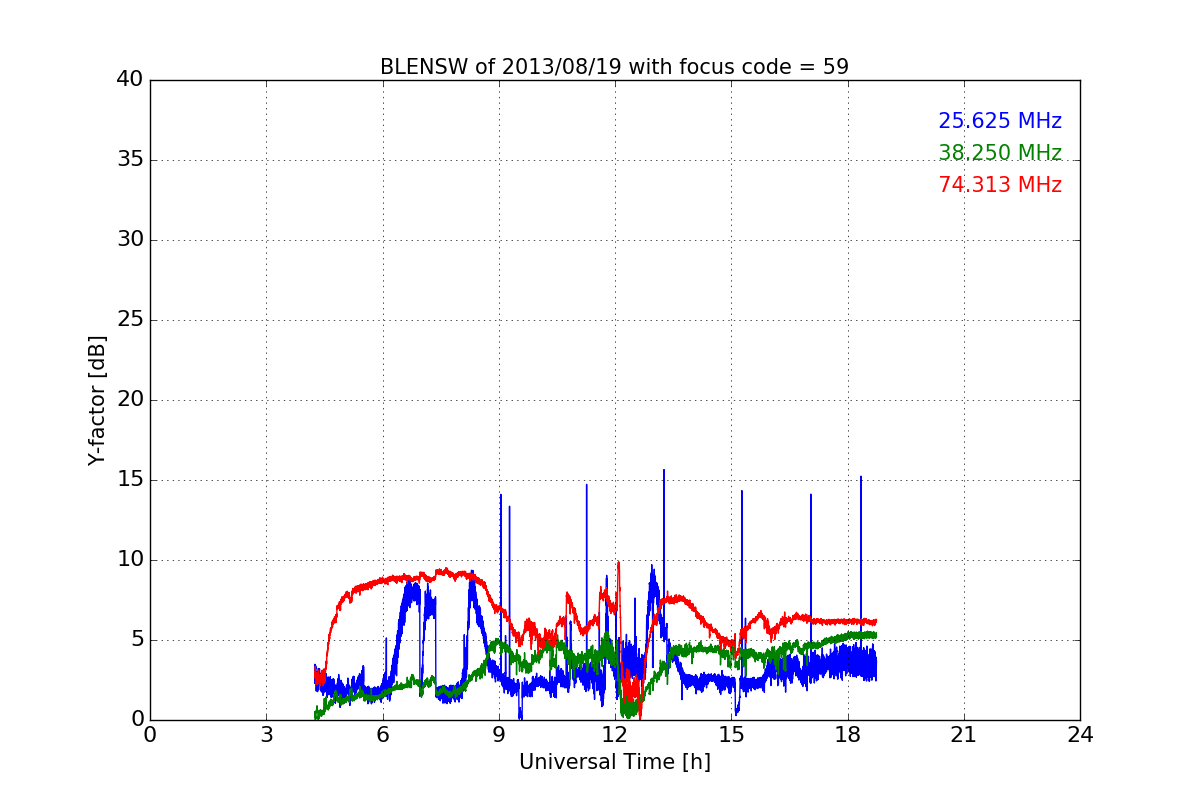Viewport: 1200px width, 800px height.
Task: Click x-axis tick label 9
Action: tap(498, 735)
